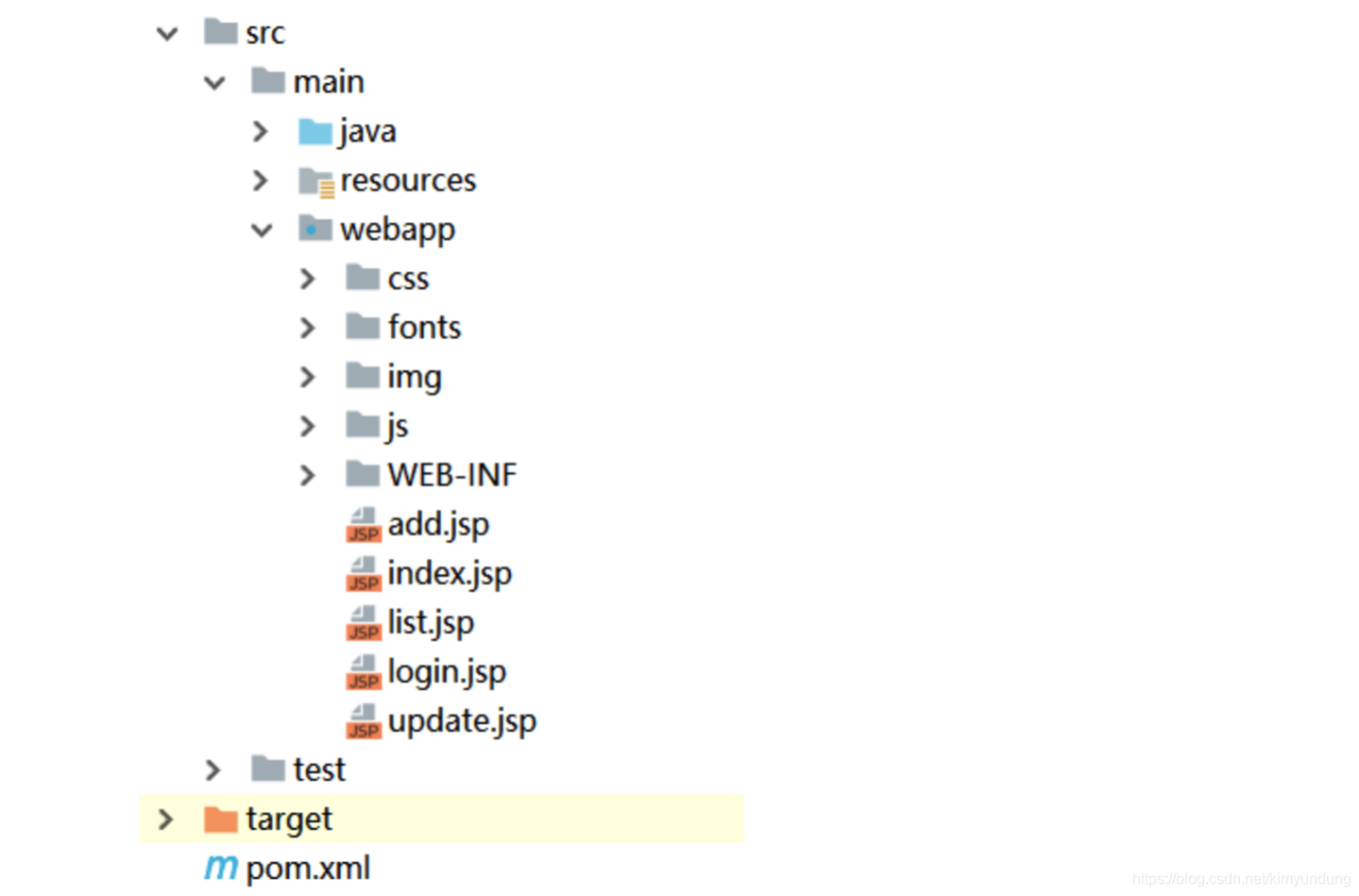Select the 'add.jsp' file name

pos(438,525)
